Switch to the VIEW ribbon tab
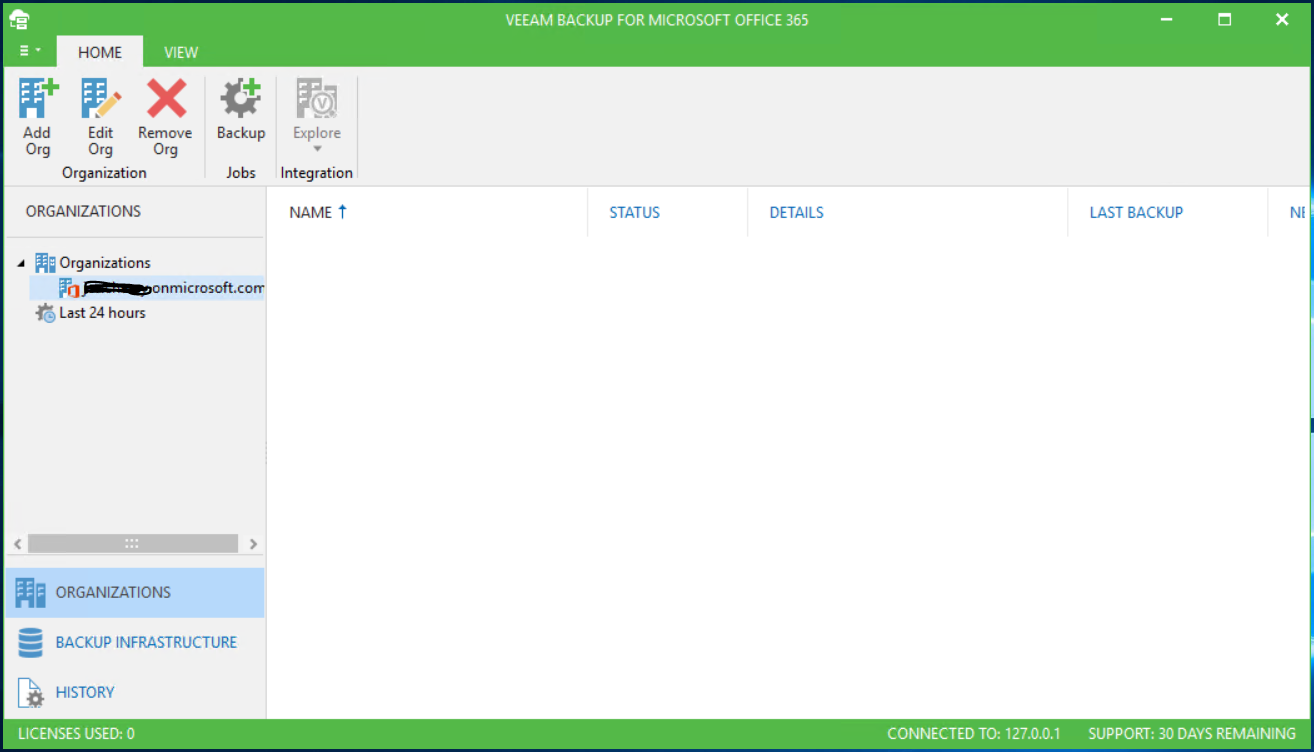 coord(181,52)
